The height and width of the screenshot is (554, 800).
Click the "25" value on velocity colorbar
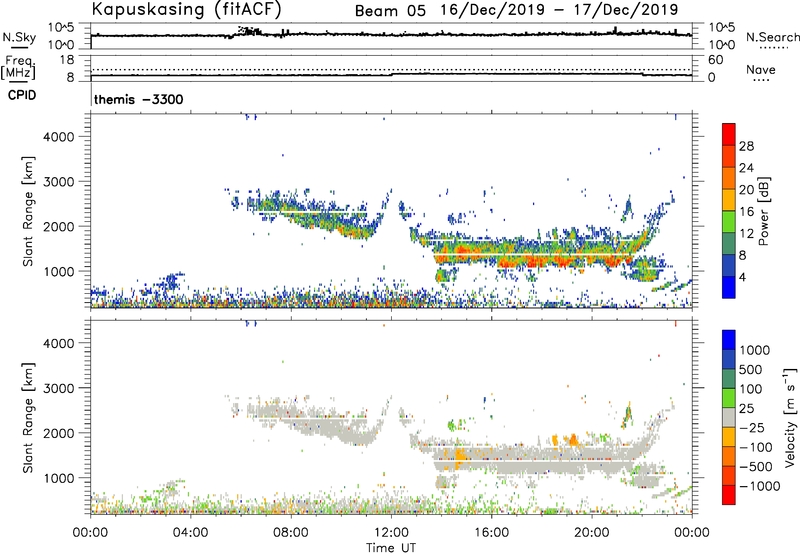click(x=746, y=409)
